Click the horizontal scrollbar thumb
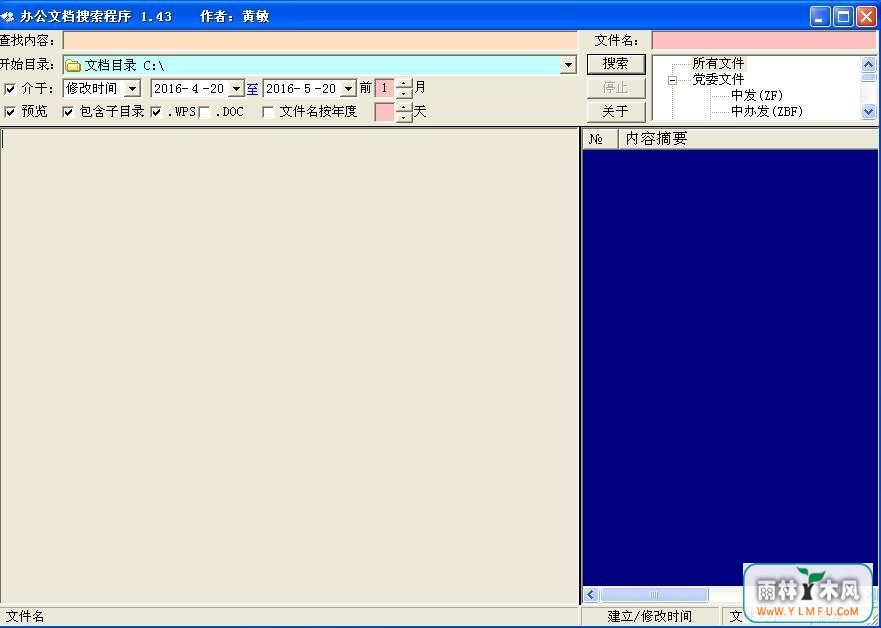Screen dimensions: 881x628 click(654, 594)
